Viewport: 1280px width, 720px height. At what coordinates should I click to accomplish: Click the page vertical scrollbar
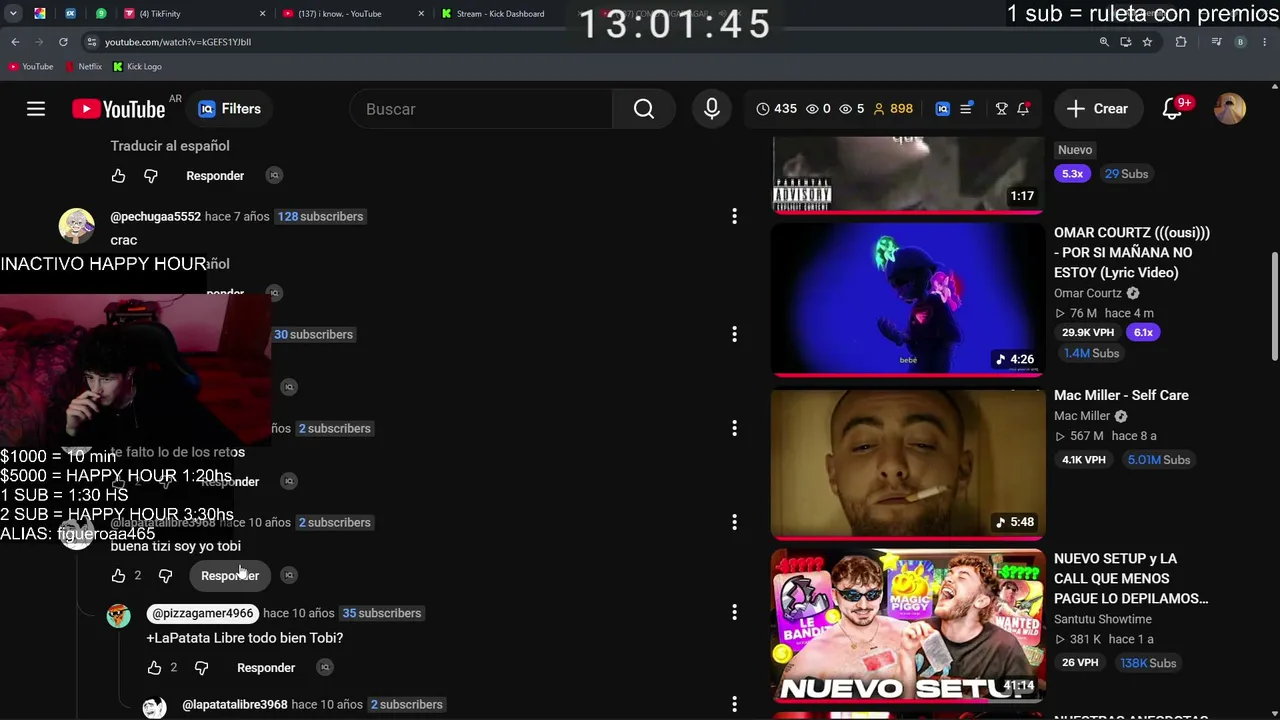click(1274, 305)
